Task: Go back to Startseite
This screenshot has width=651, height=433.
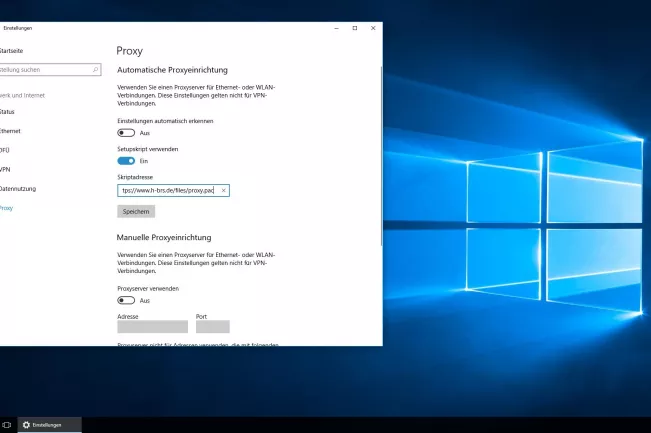Action: [12, 49]
